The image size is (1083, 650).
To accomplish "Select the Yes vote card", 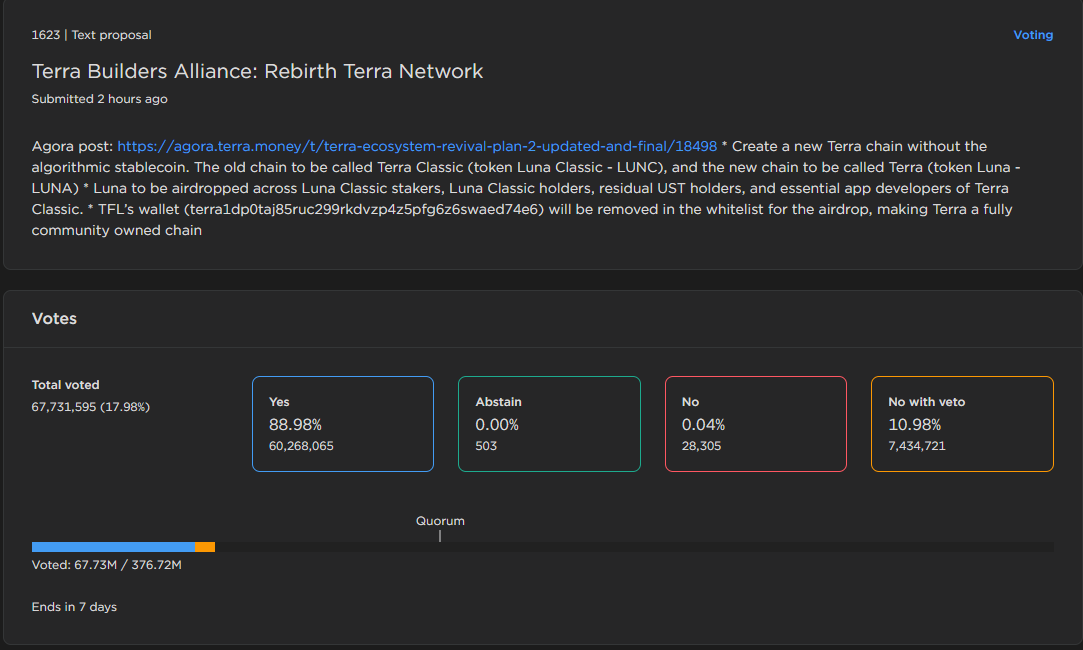I will point(343,423).
